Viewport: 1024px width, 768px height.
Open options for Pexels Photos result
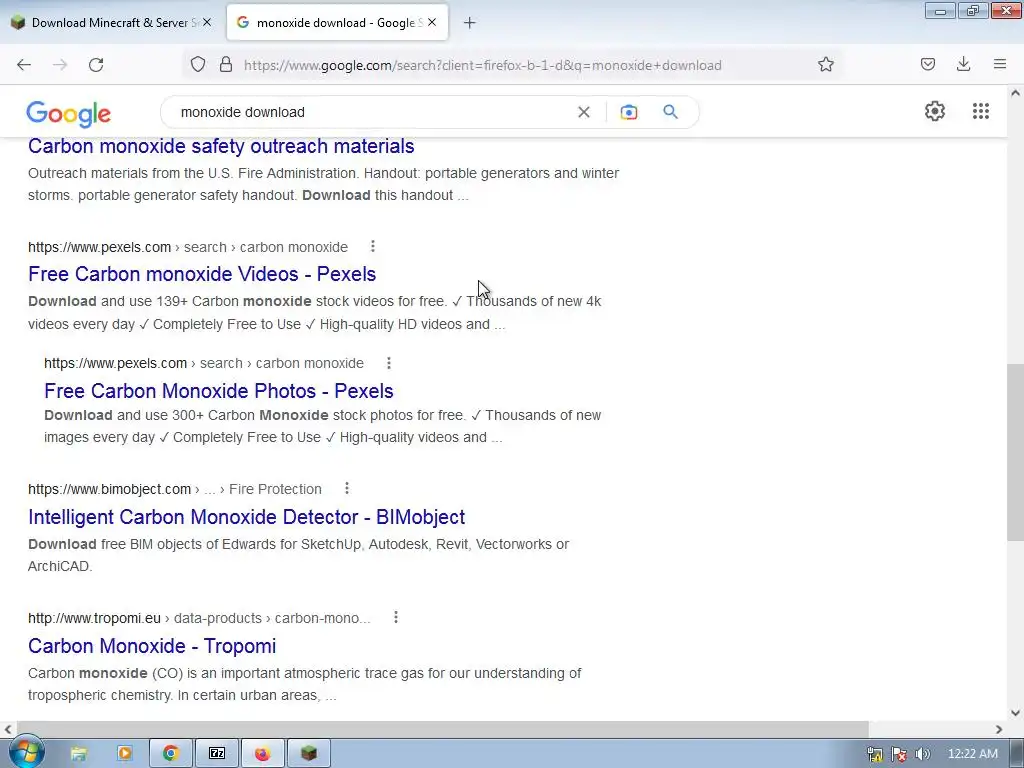389,362
